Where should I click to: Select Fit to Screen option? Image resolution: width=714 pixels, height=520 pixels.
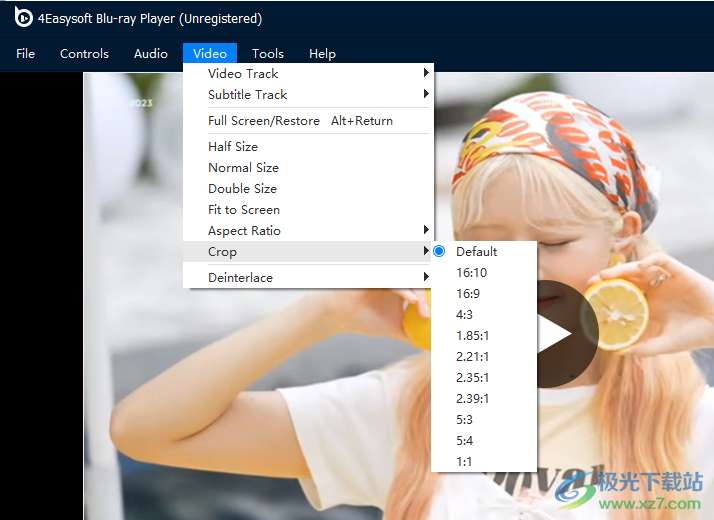coord(308,209)
